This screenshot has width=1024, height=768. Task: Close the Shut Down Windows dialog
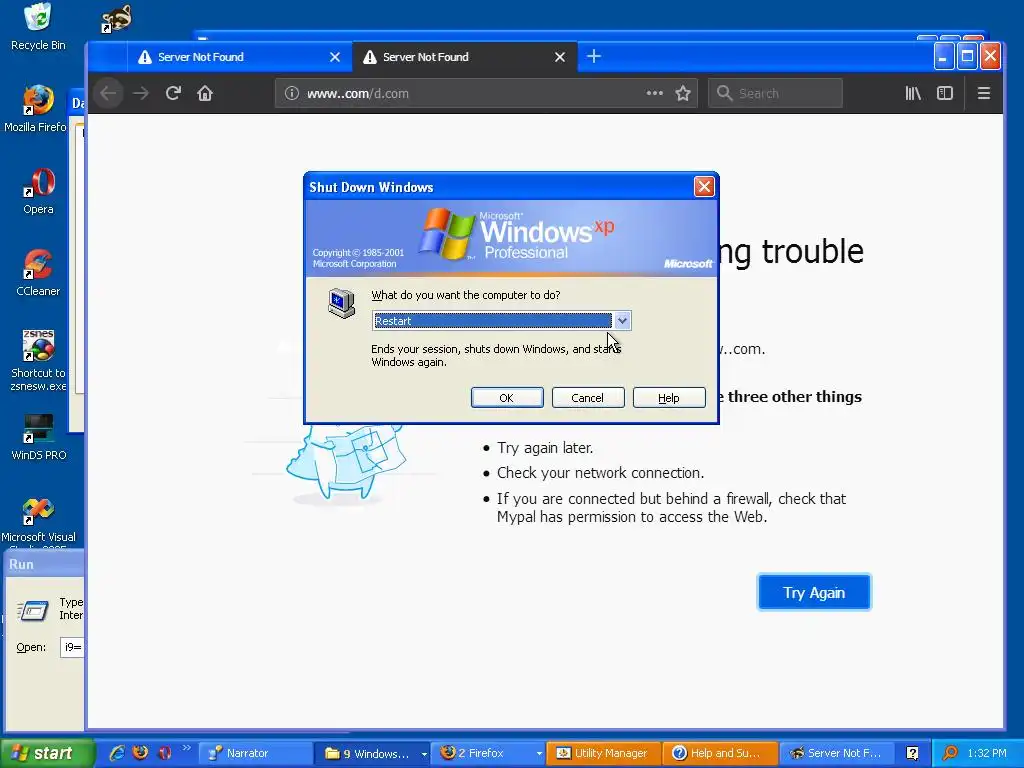704,187
